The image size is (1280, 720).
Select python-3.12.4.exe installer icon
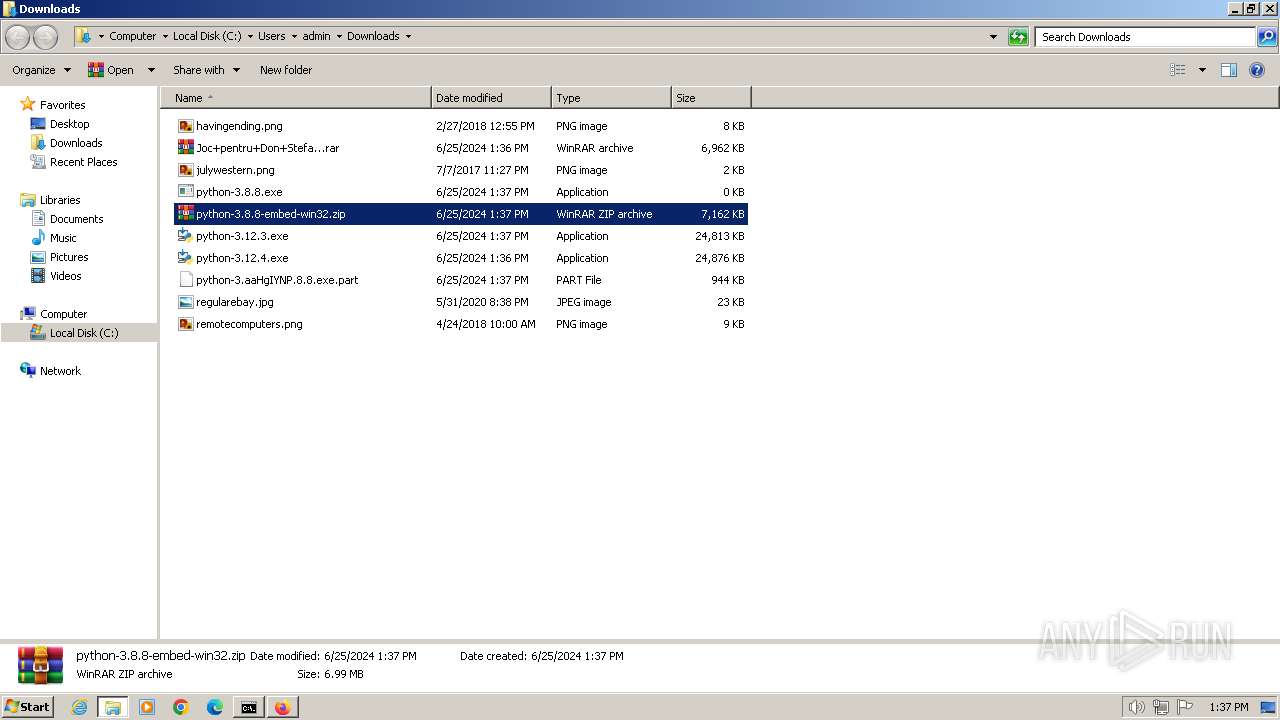185,258
